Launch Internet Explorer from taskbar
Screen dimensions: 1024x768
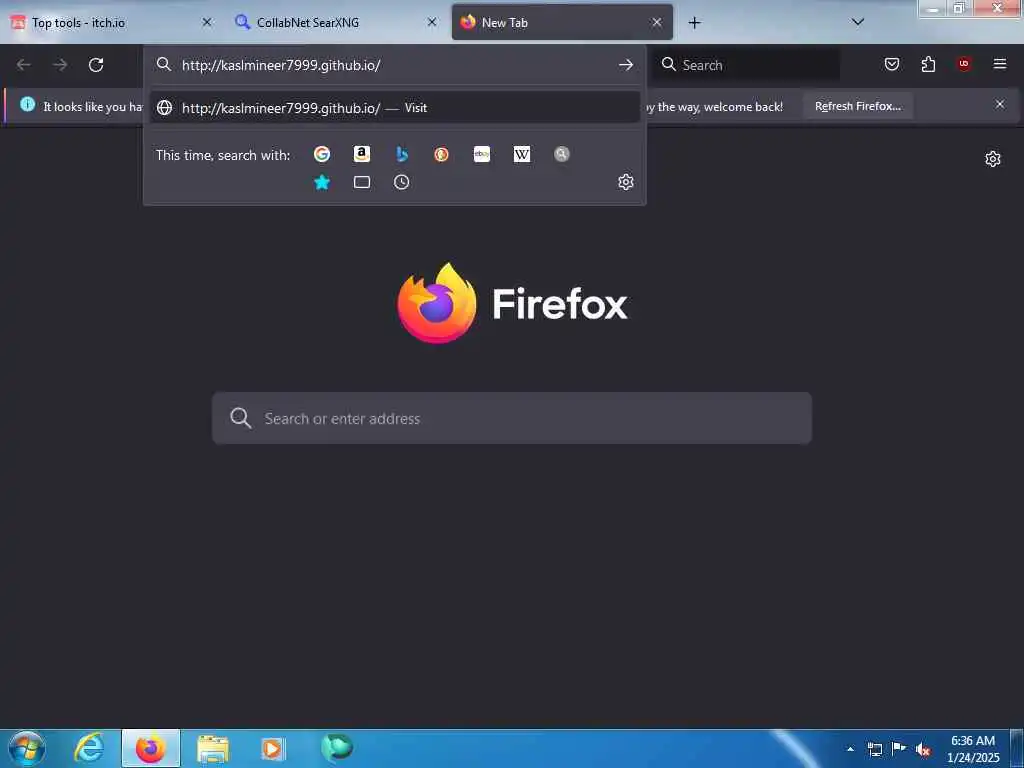point(88,748)
